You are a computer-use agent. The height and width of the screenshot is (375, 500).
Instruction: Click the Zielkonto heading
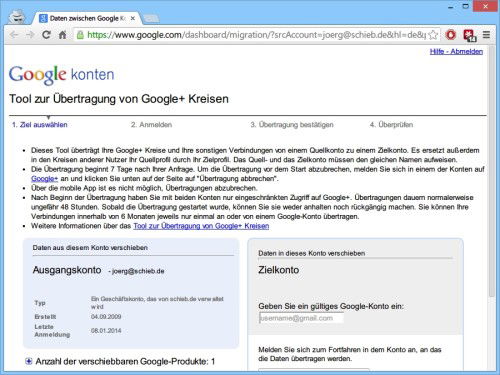[x=279, y=270]
